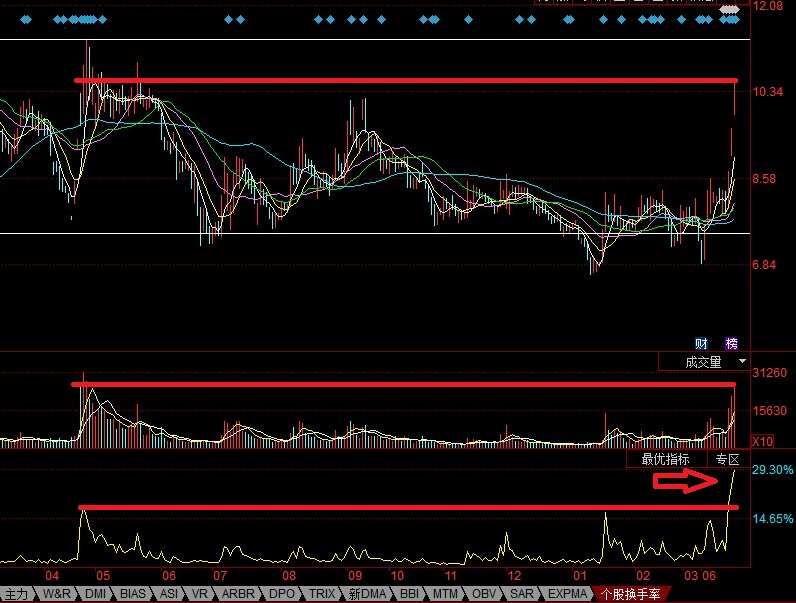Viewport: 796px width, 603px height.
Task: Select the 新DMA indicator tab
Action: 367,594
